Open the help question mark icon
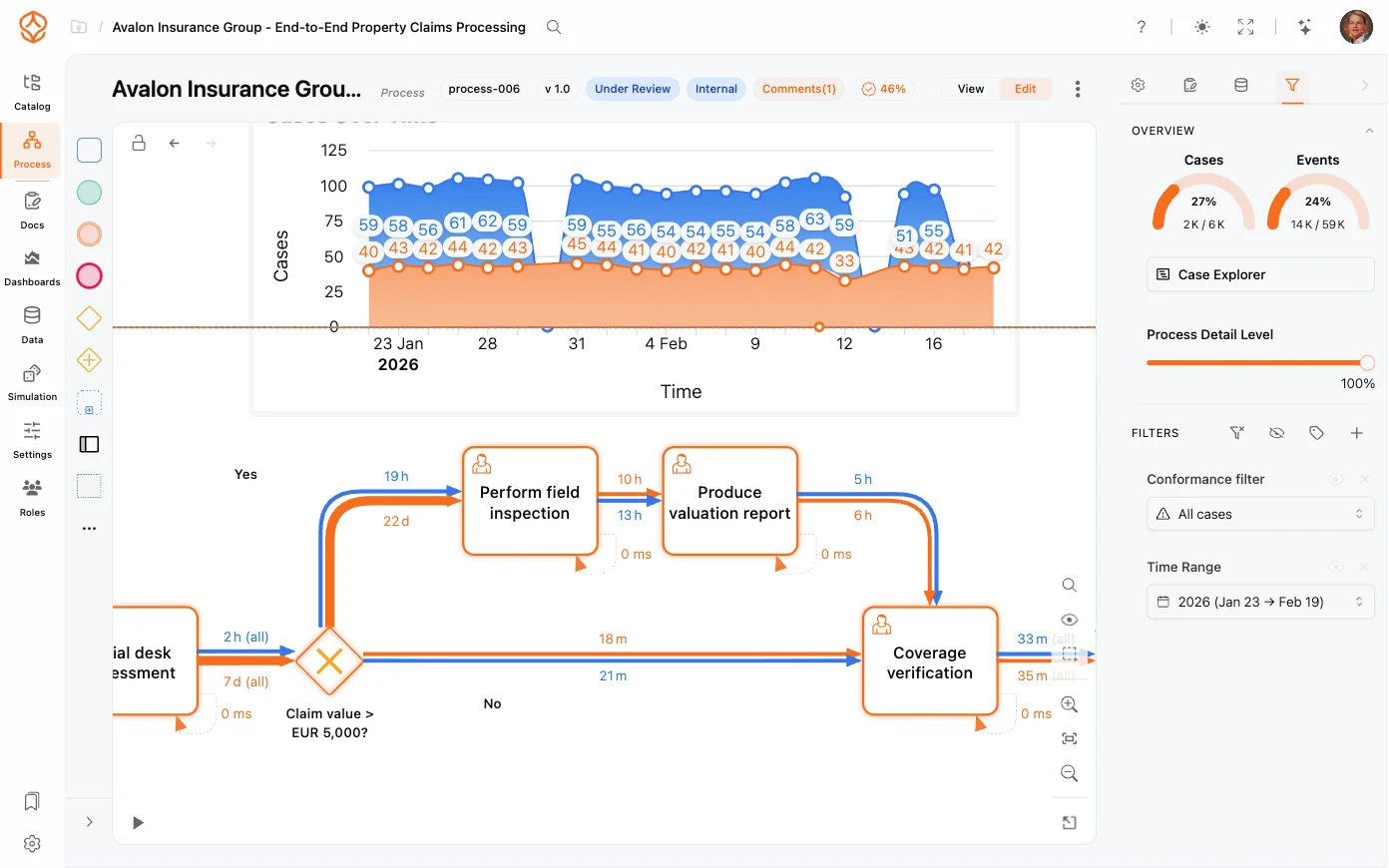1389x868 pixels. [1142, 27]
